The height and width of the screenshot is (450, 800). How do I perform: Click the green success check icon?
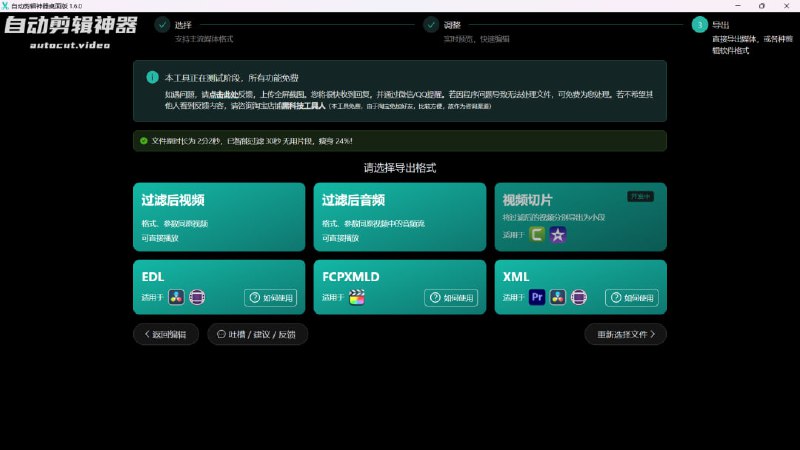tap(144, 141)
